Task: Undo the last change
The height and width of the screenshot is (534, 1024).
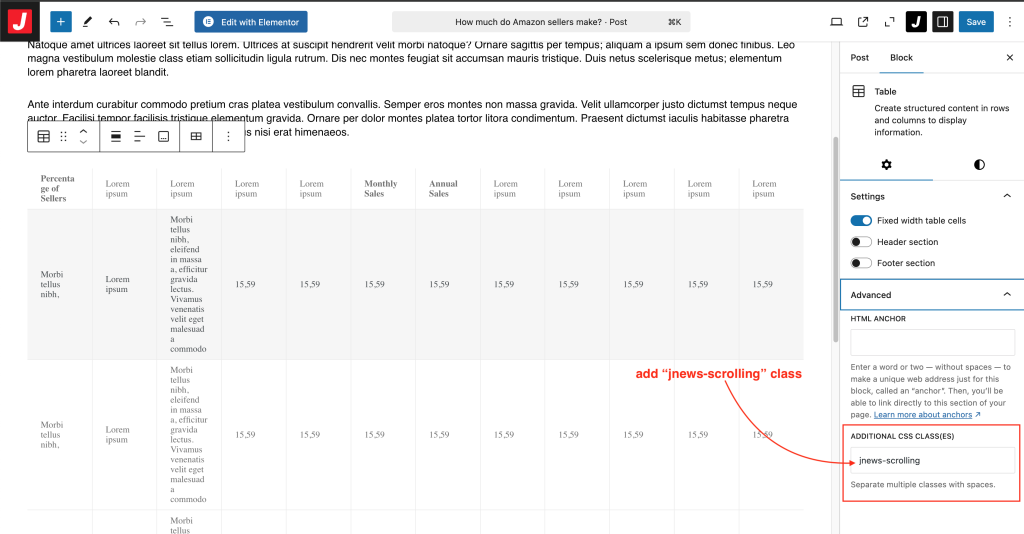Action: [x=114, y=21]
